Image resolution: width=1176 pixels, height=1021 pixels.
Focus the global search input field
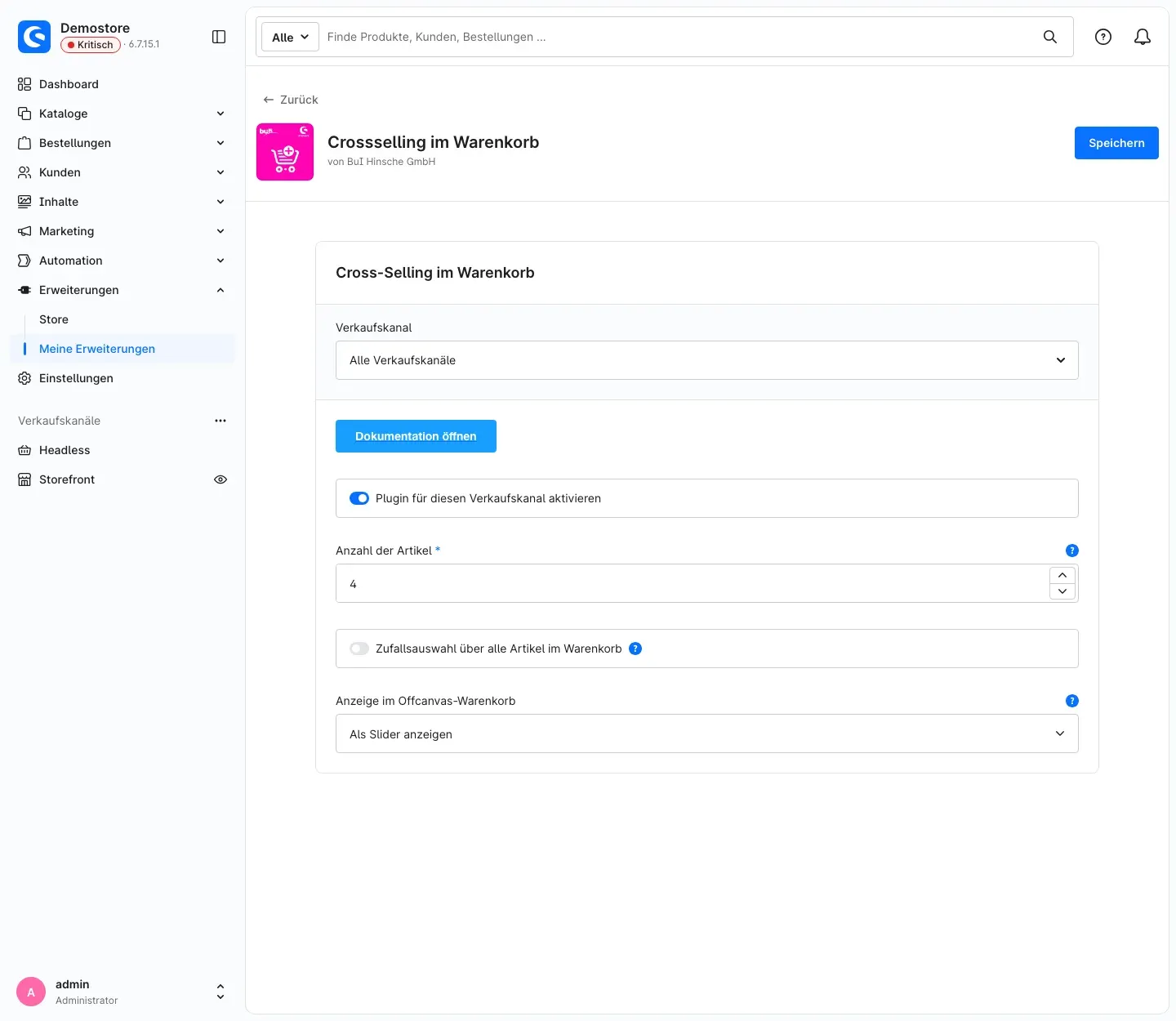pyautogui.click(x=678, y=37)
